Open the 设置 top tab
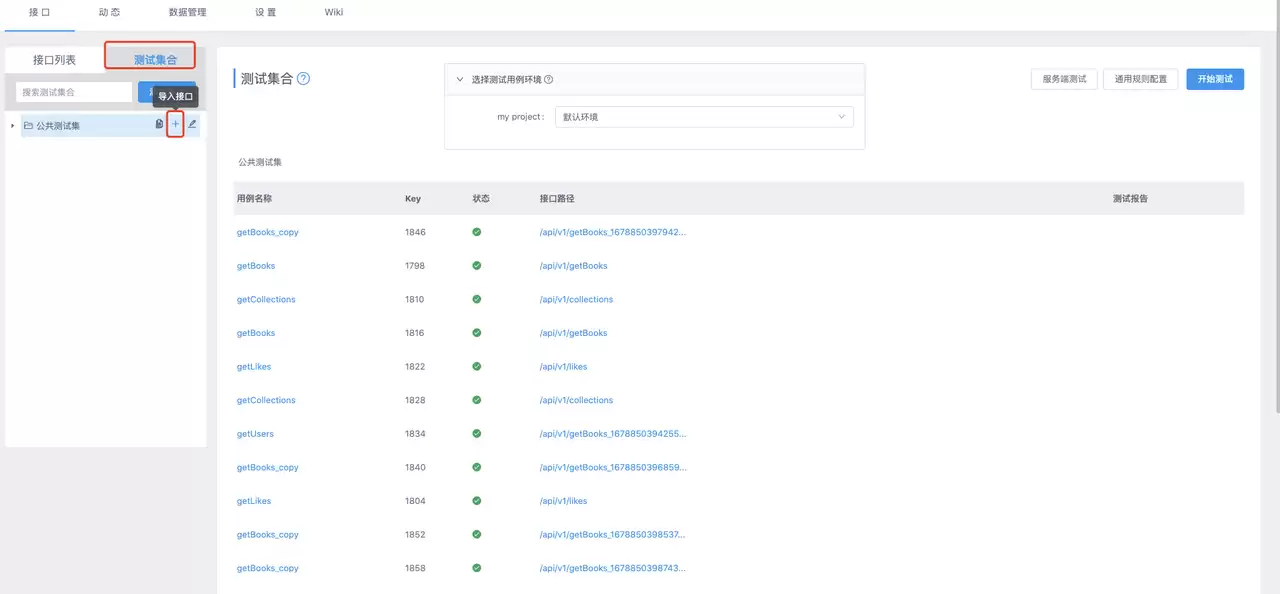 click(x=265, y=12)
